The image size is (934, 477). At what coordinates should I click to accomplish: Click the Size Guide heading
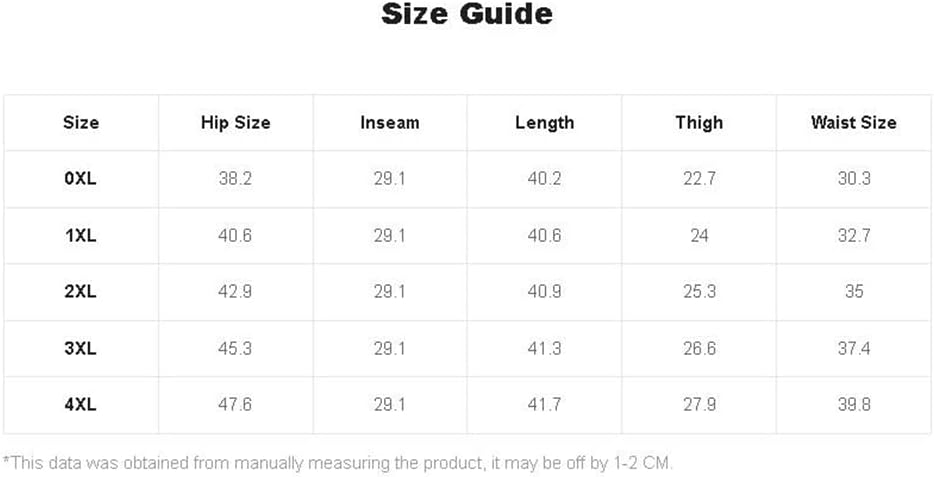467,14
